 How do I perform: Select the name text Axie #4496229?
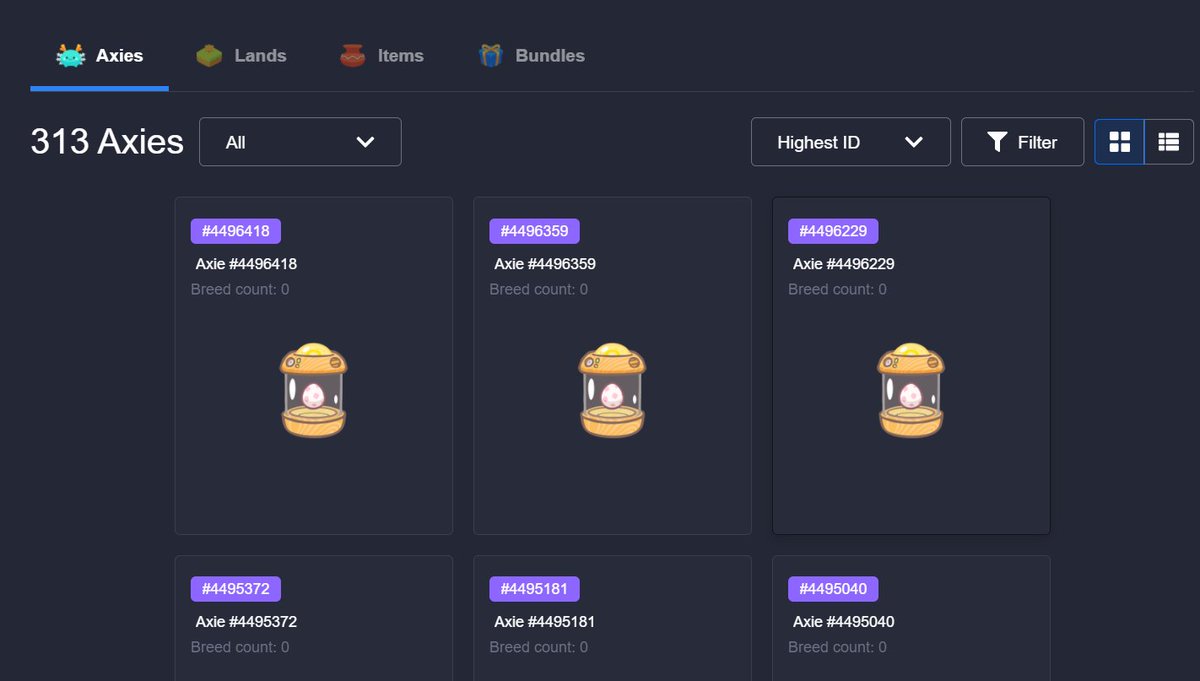click(844, 264)
